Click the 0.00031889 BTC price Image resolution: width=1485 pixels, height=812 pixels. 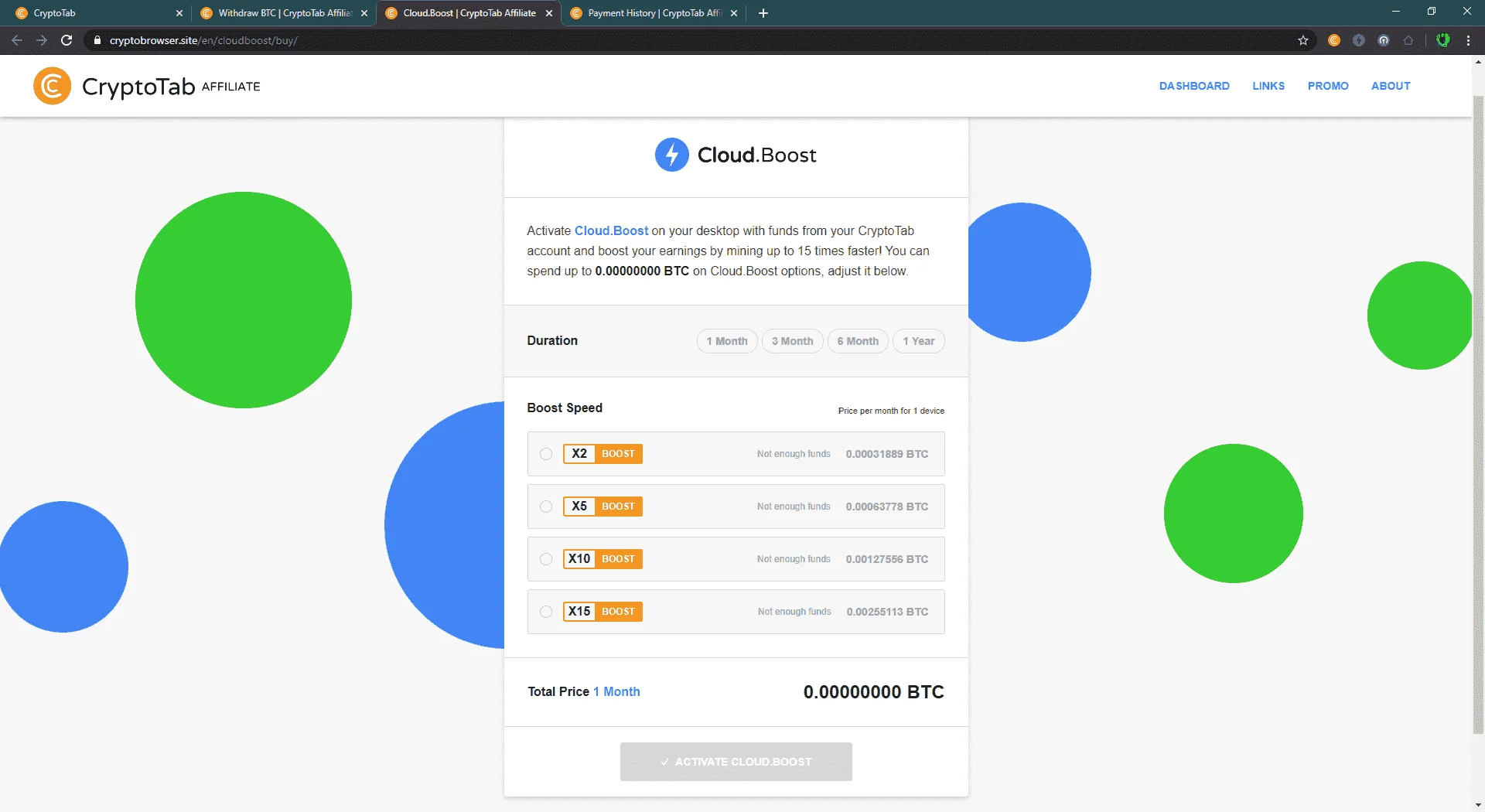point(886,454)
